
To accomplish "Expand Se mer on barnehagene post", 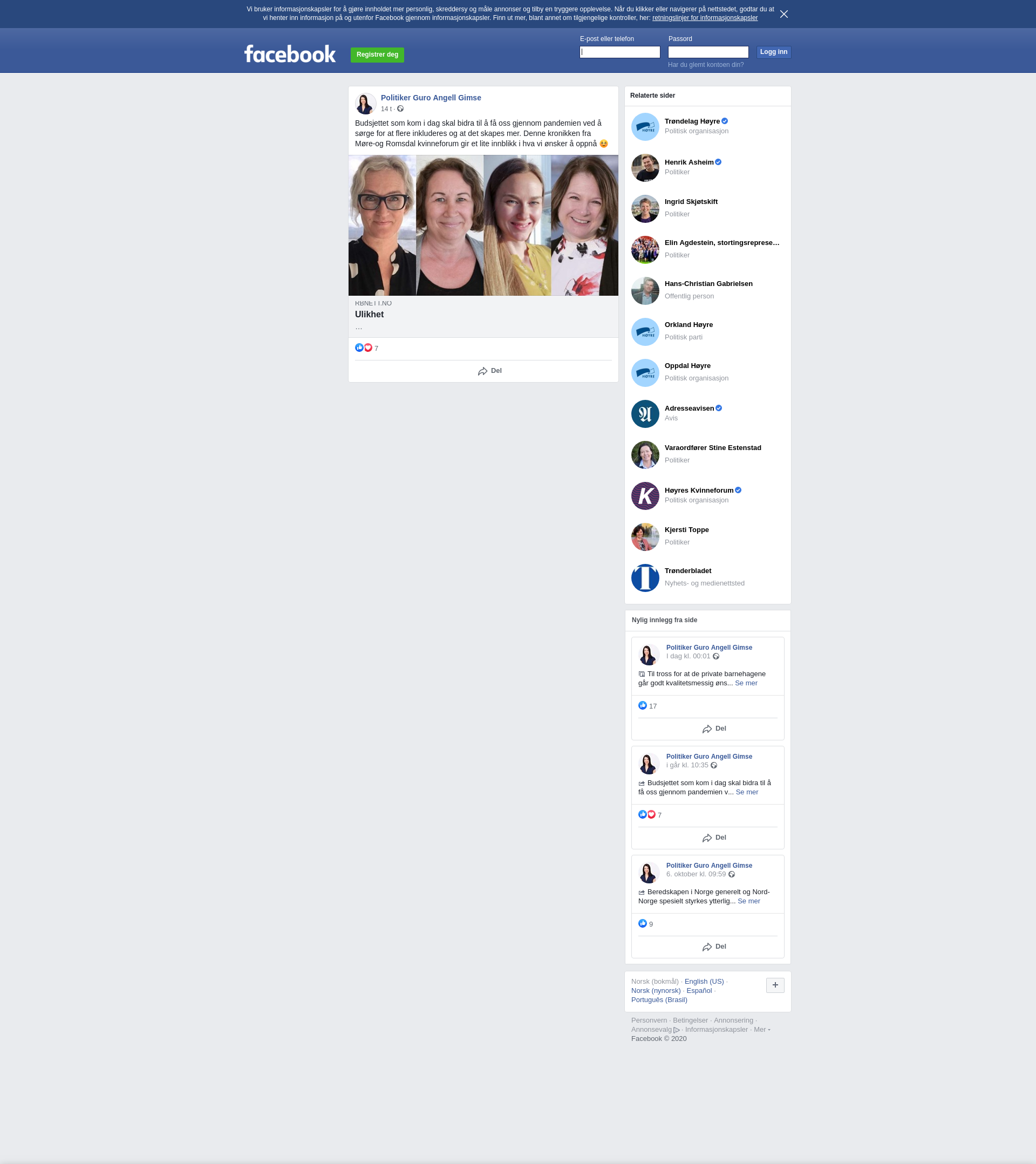I will tap(746, 683).
